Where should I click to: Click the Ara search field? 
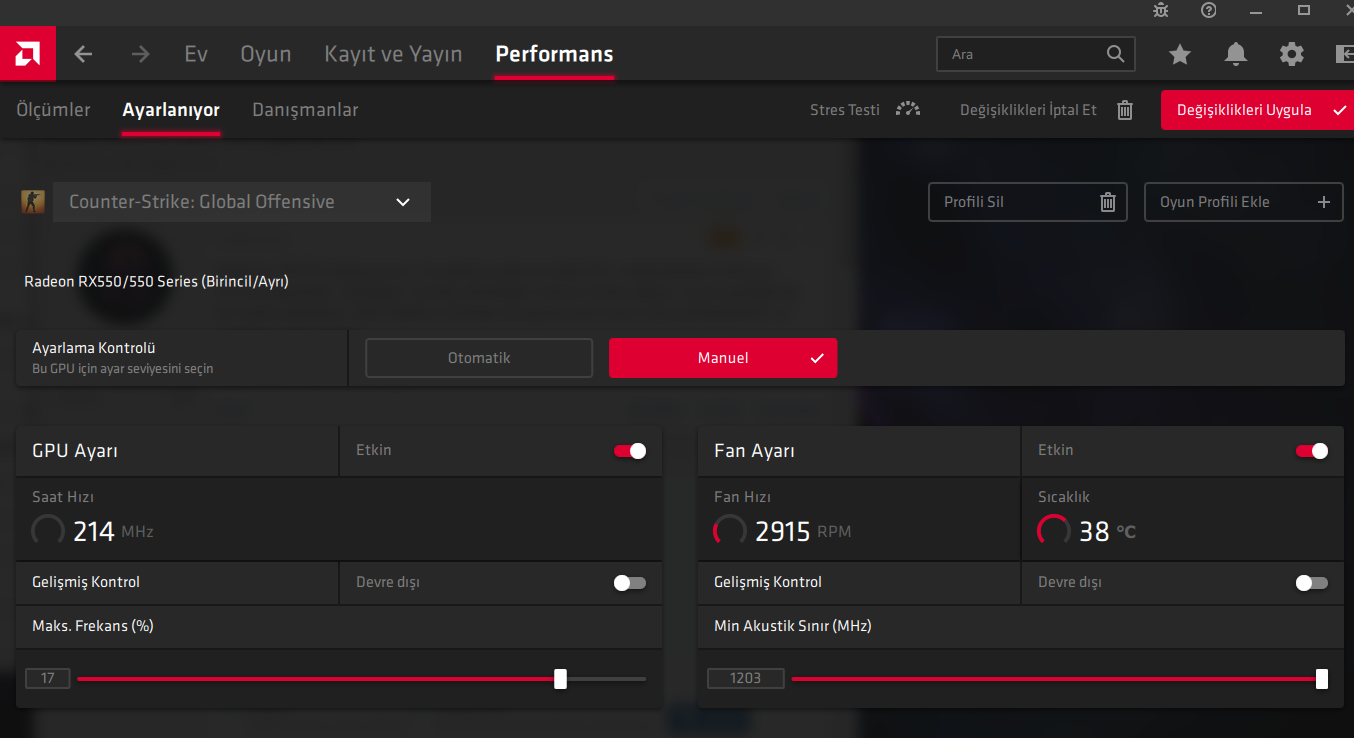tap(1036, 54)
